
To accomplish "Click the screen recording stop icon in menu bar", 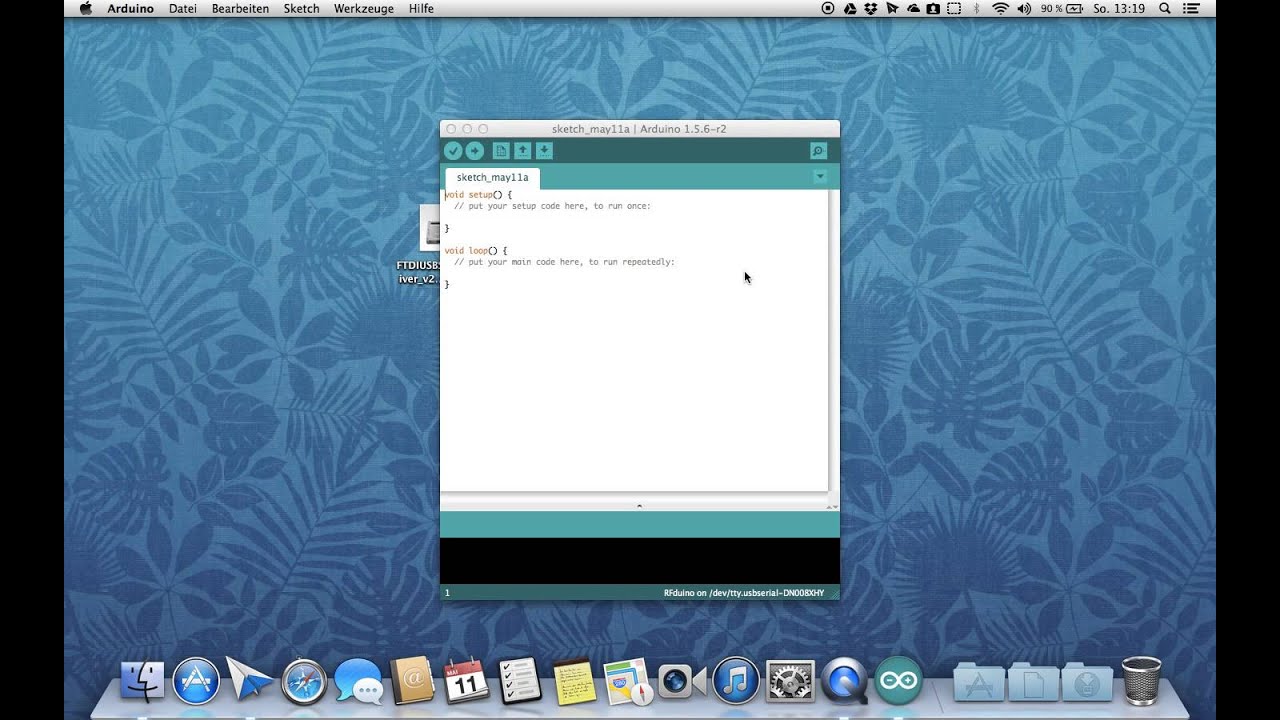I will tap(828, 8).
